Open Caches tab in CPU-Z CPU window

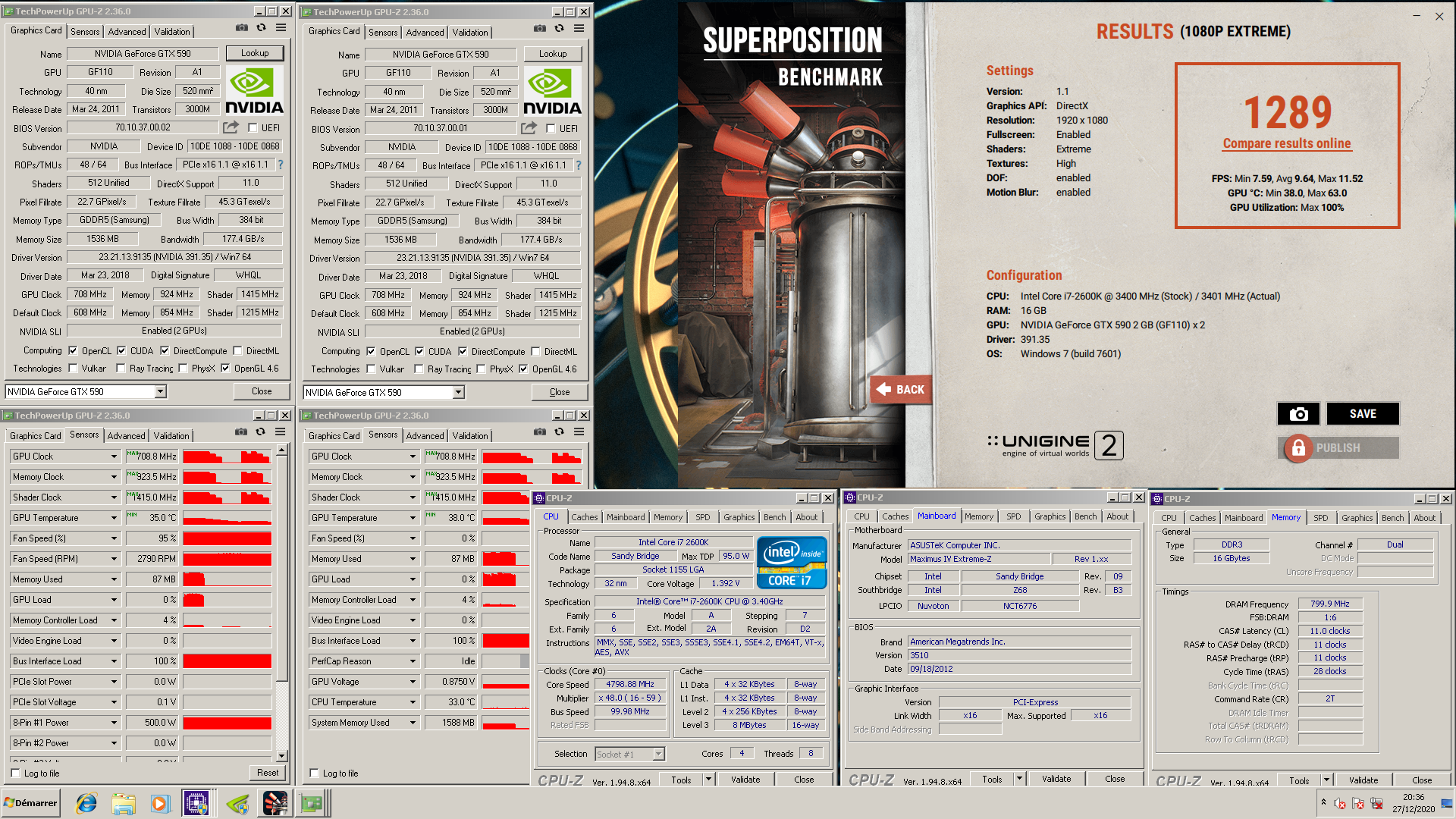pos(584,517)
